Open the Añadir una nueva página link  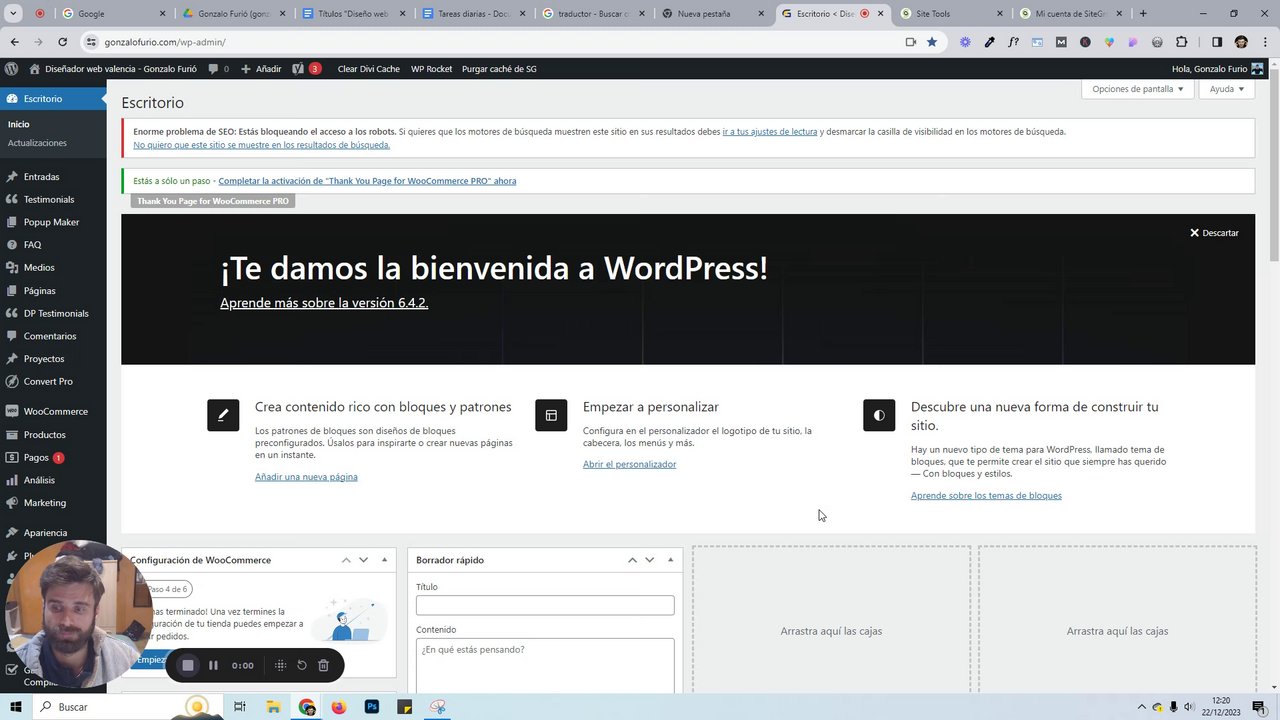pos(306,477)
